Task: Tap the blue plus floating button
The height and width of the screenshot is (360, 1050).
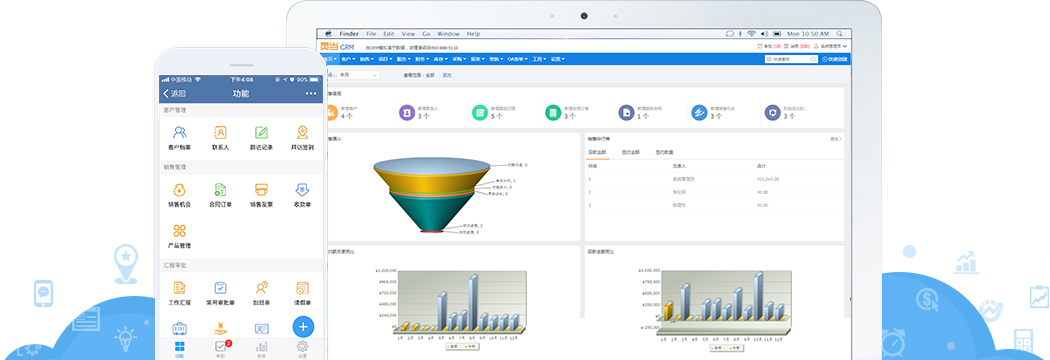Action: [x=303, y=327]
